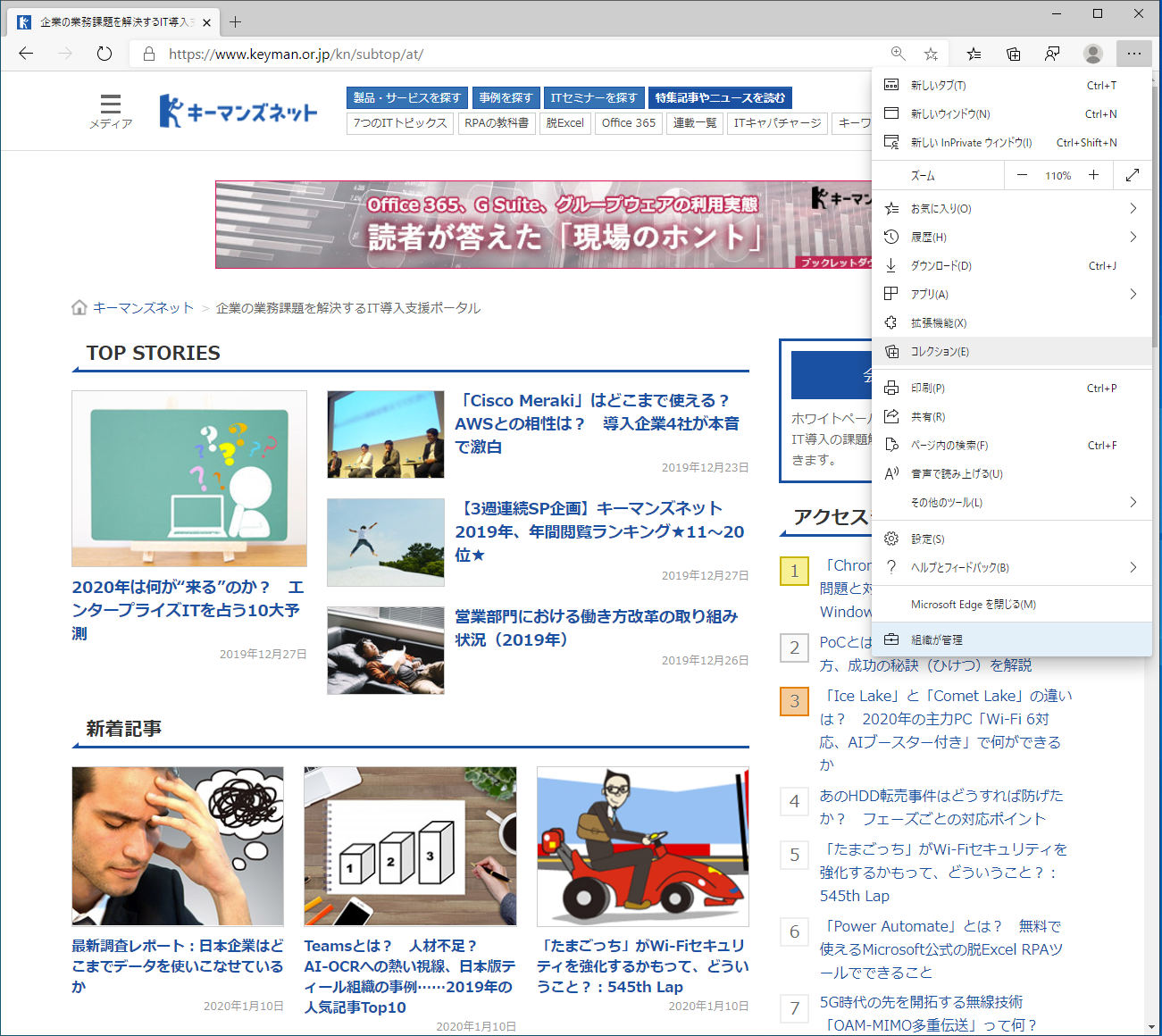Open 設定(S) with the gear icon
This screenshot has height=1036, width=1162.
click(1011, 539)
